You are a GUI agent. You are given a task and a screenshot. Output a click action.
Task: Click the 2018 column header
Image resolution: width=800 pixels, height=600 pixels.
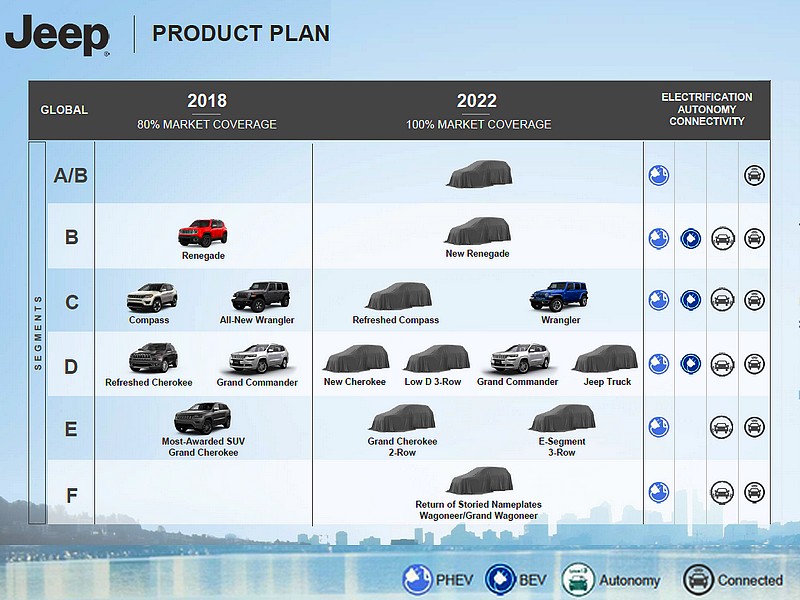207,101
